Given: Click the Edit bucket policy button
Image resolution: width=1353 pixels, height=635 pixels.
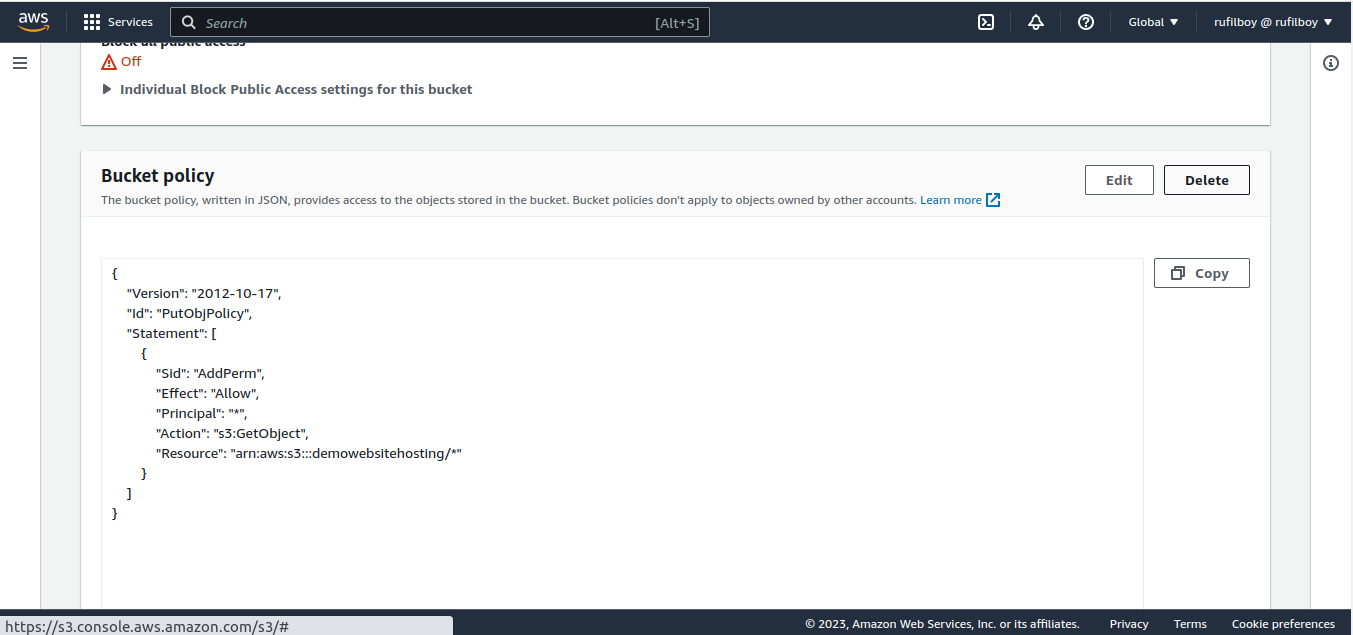Looking at the screenshot, I should point(1119,180).
